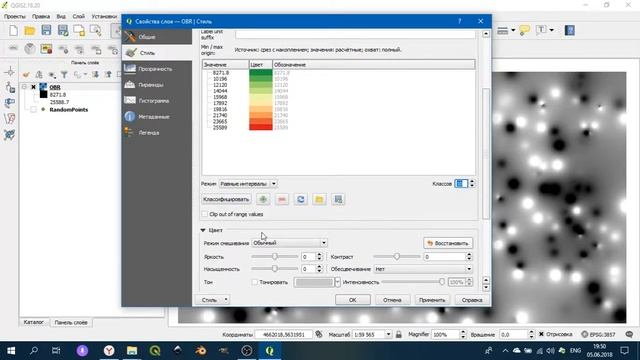Open Blender from the taskbar
Screen dimensions: 640x360
pos(201,351)
